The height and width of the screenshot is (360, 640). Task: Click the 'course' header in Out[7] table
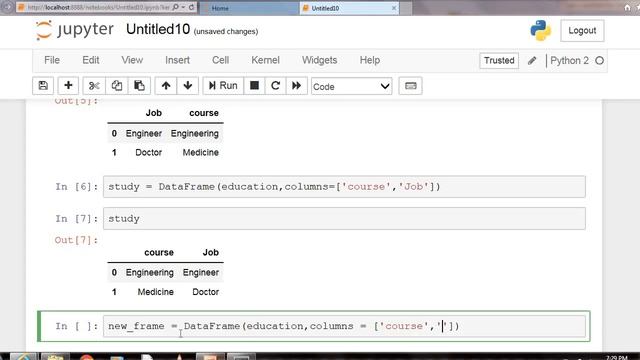pos(159,253)
